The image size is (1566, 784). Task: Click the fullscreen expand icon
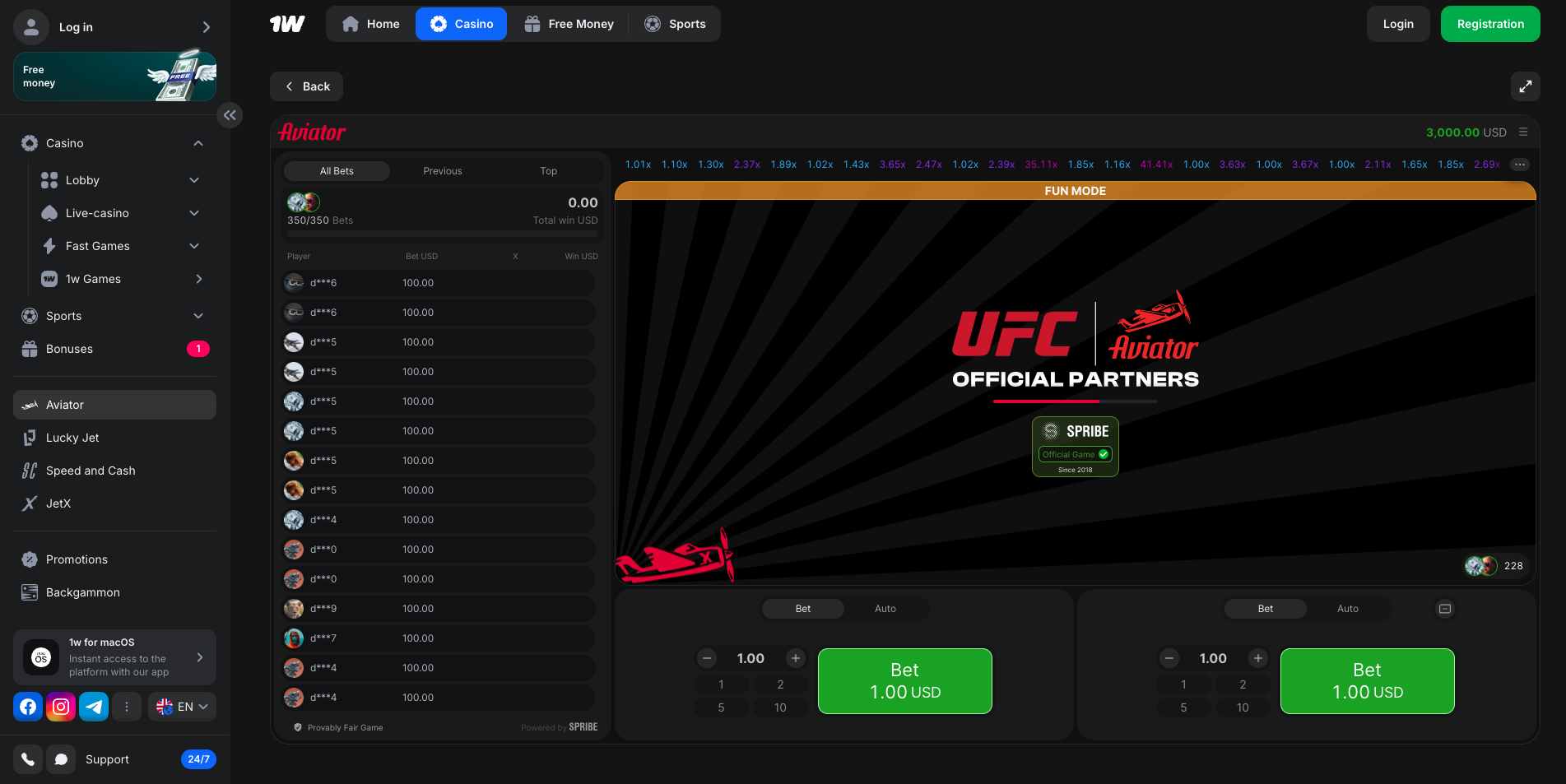pyautogui.click(x=1525, y=86)
